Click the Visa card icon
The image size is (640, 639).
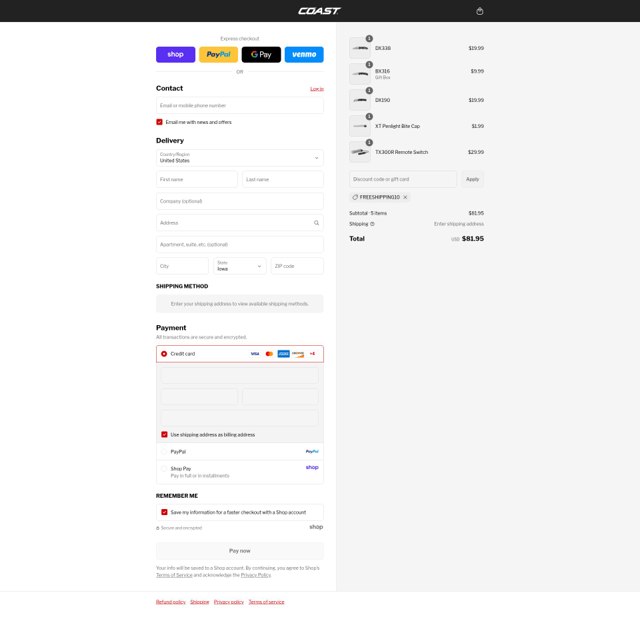tap(255, 354)
